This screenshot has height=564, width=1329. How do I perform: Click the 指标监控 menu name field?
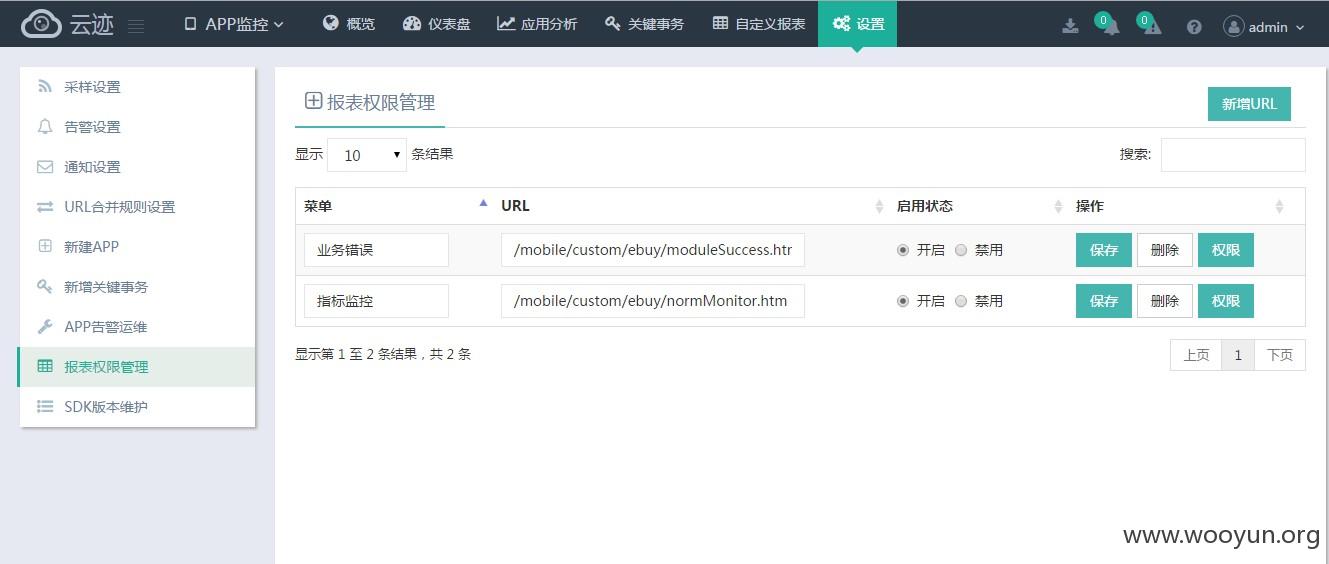[x=376, y=301]
